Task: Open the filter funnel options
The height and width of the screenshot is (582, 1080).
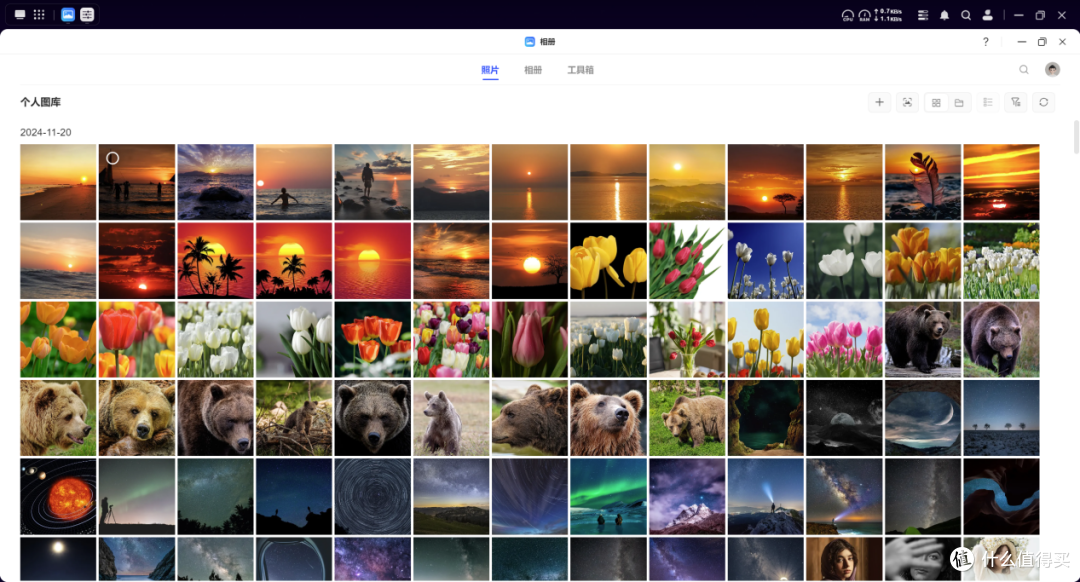Action: point(1015,103)
